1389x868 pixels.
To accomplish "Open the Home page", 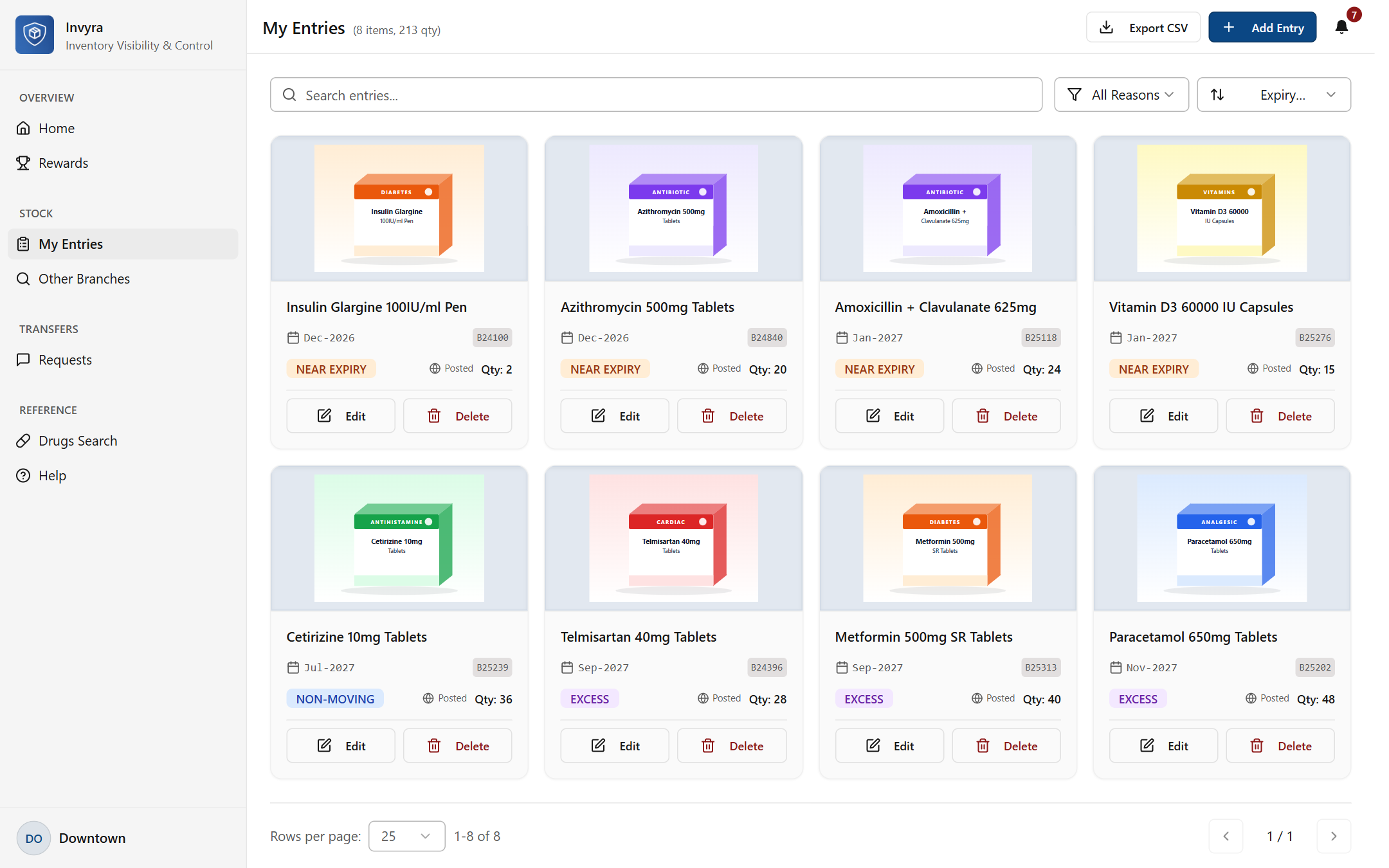I will click(123, 129).
